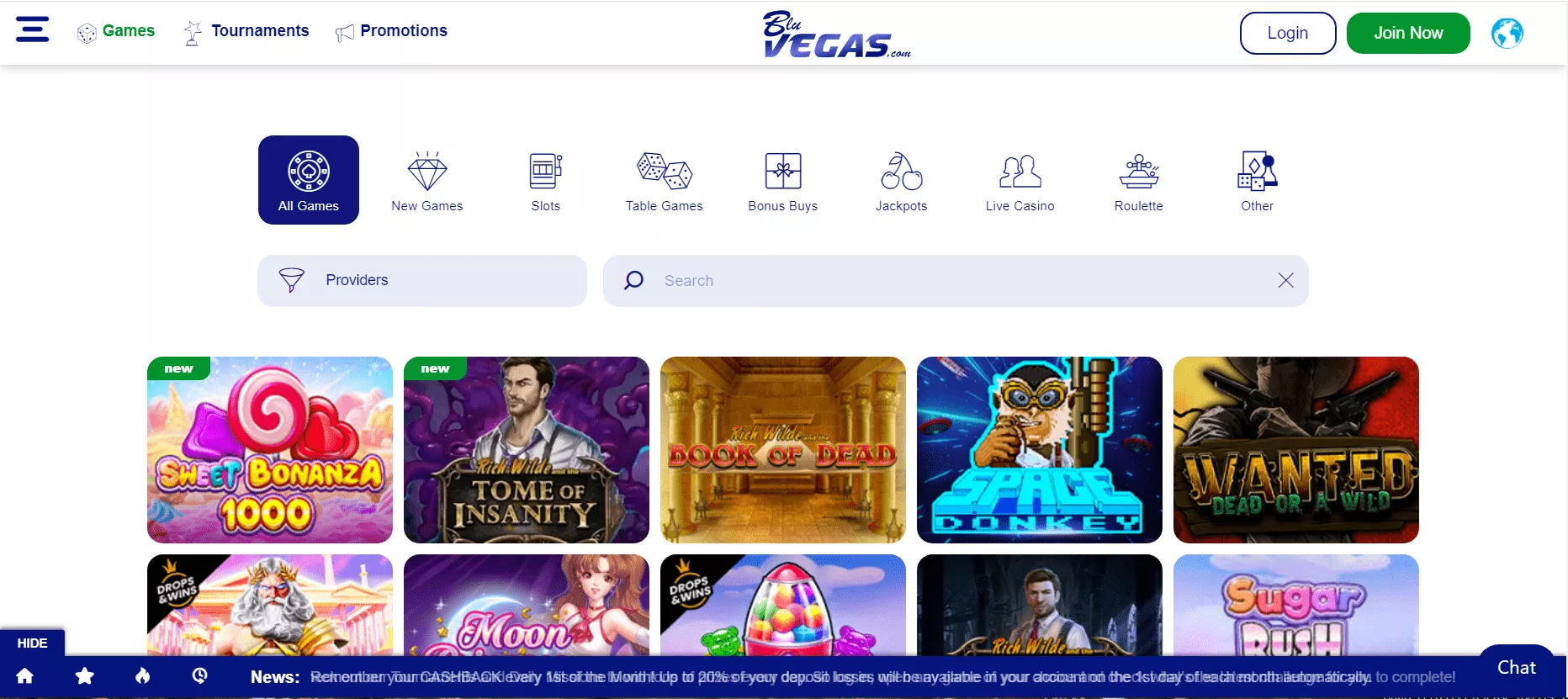Open the Roulette category icon
Image resolution: width=1568 pixels, height=699 pixels.
coord(1139,171)
